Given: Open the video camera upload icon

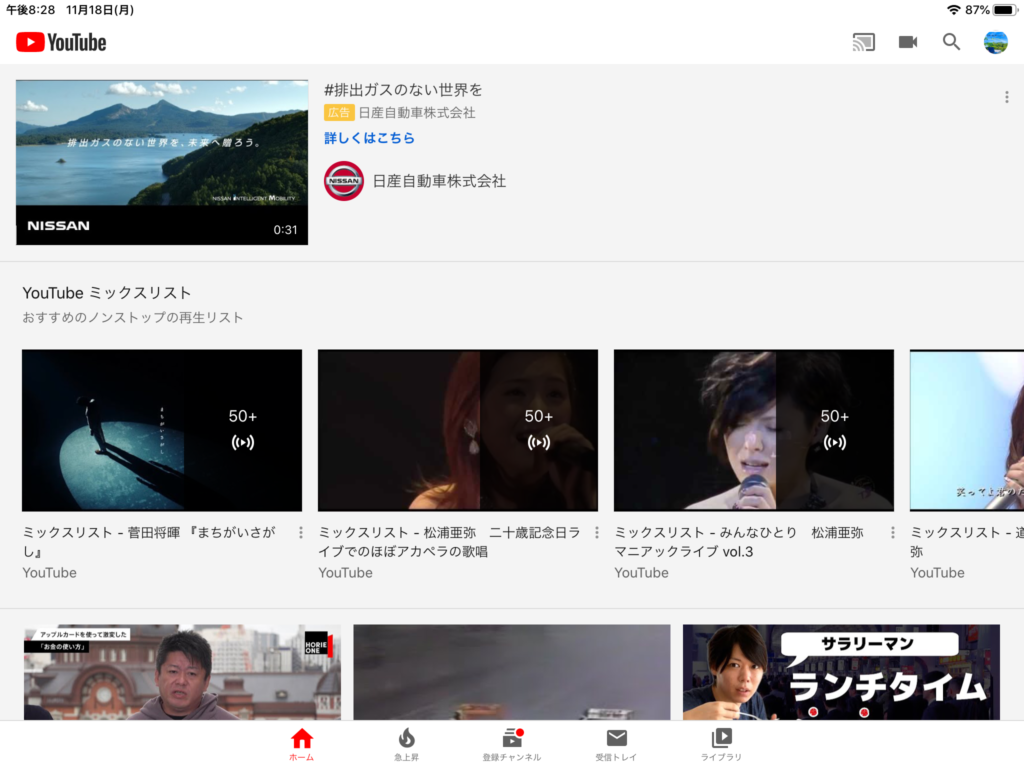Looking at the screenshot, I should pyautogui.click(x=908, y=42).
